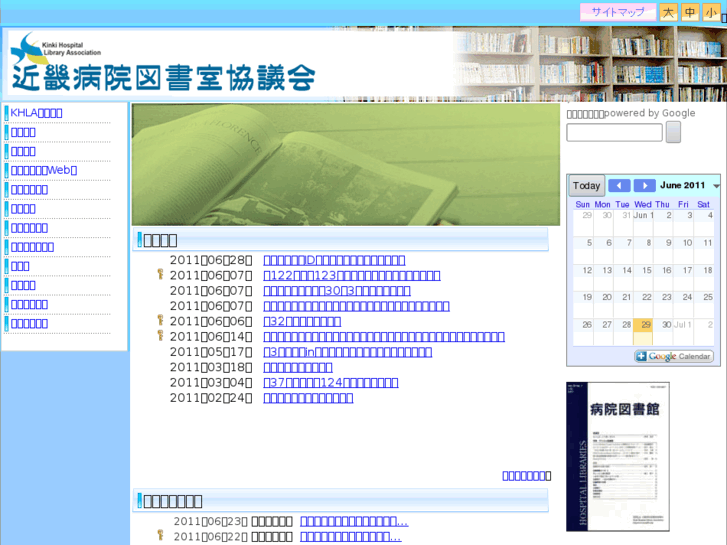Open the news link dated 2011-03-18
The height and width of the screenshot is (545, 727).
[298, 367]
